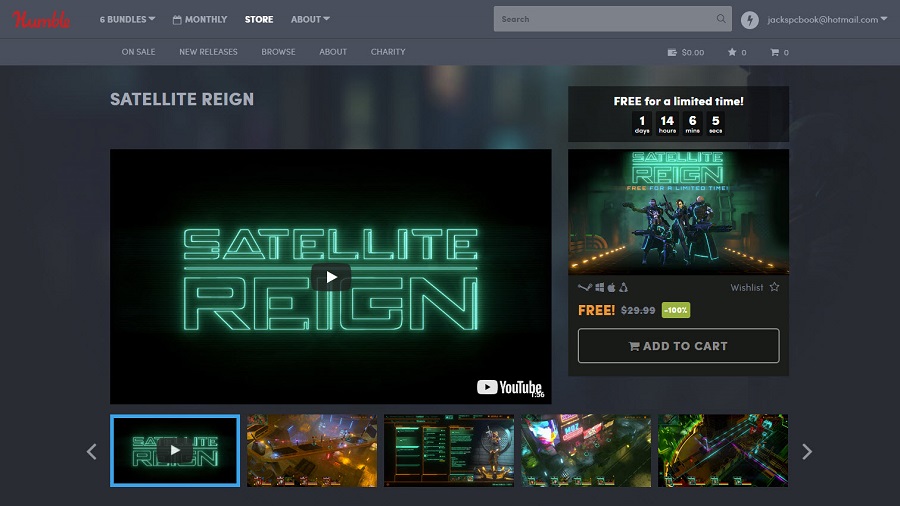
Task: Select the neon signs street screenshot
Action: pos(586,450)
